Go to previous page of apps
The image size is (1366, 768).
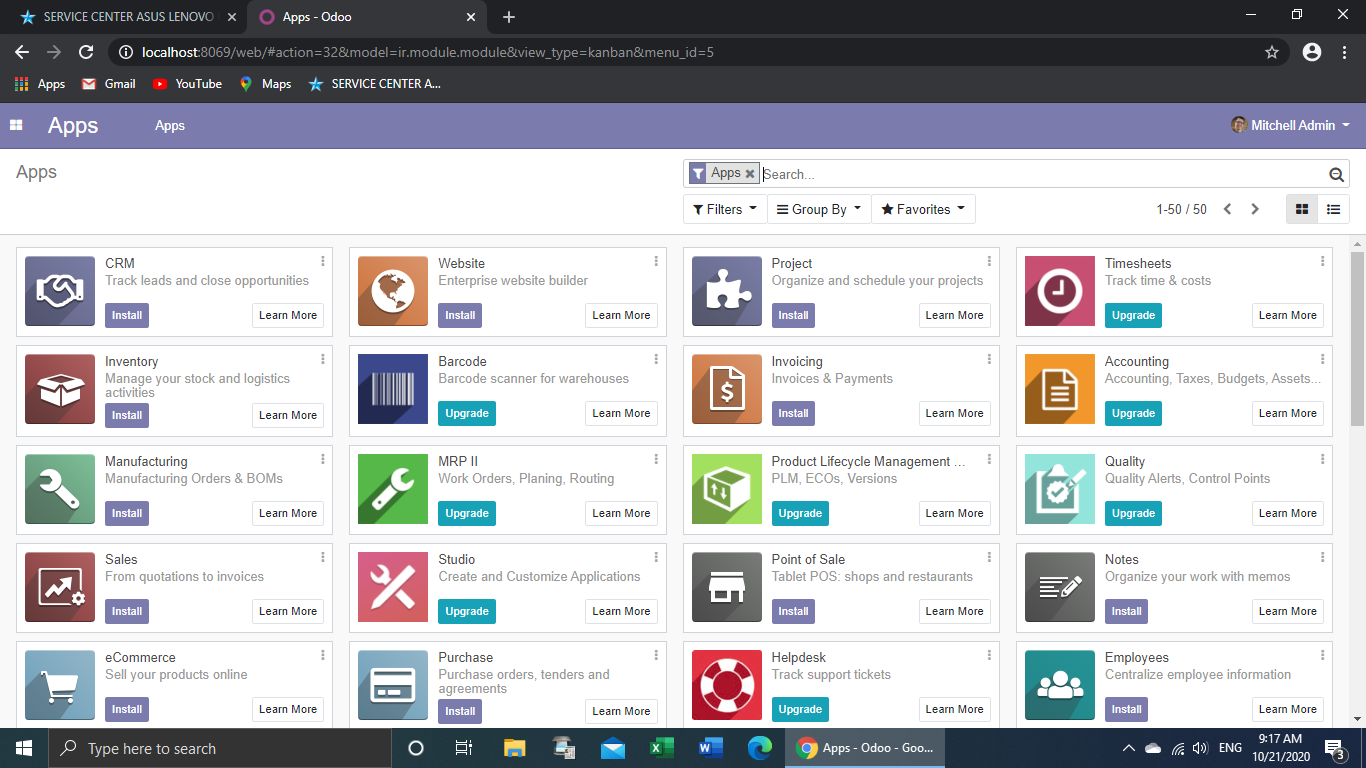click(x=1227, y=209)
